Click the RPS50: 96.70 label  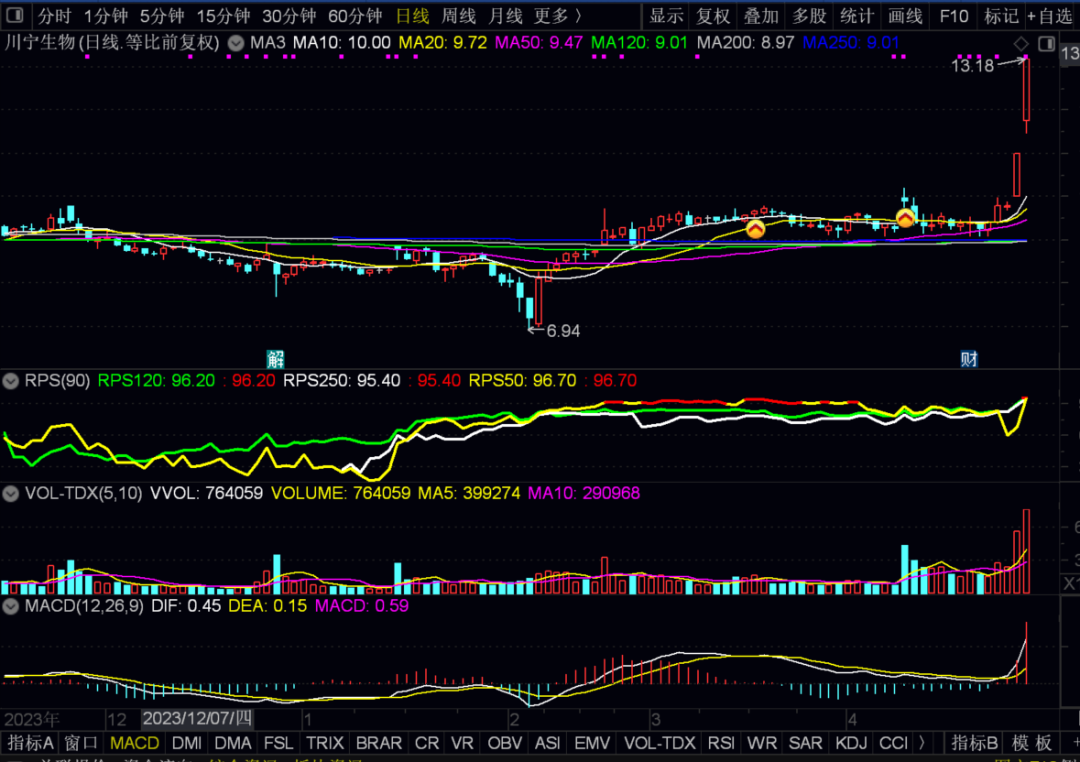point(522,380)
